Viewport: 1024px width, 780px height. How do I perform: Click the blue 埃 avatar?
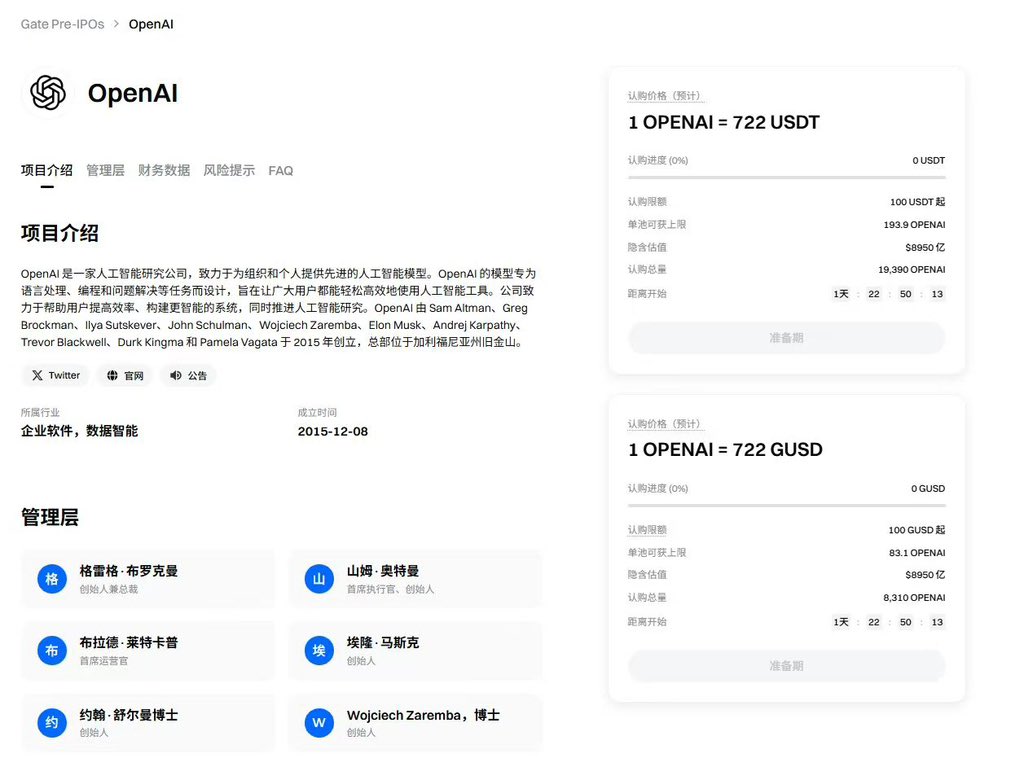319,651
